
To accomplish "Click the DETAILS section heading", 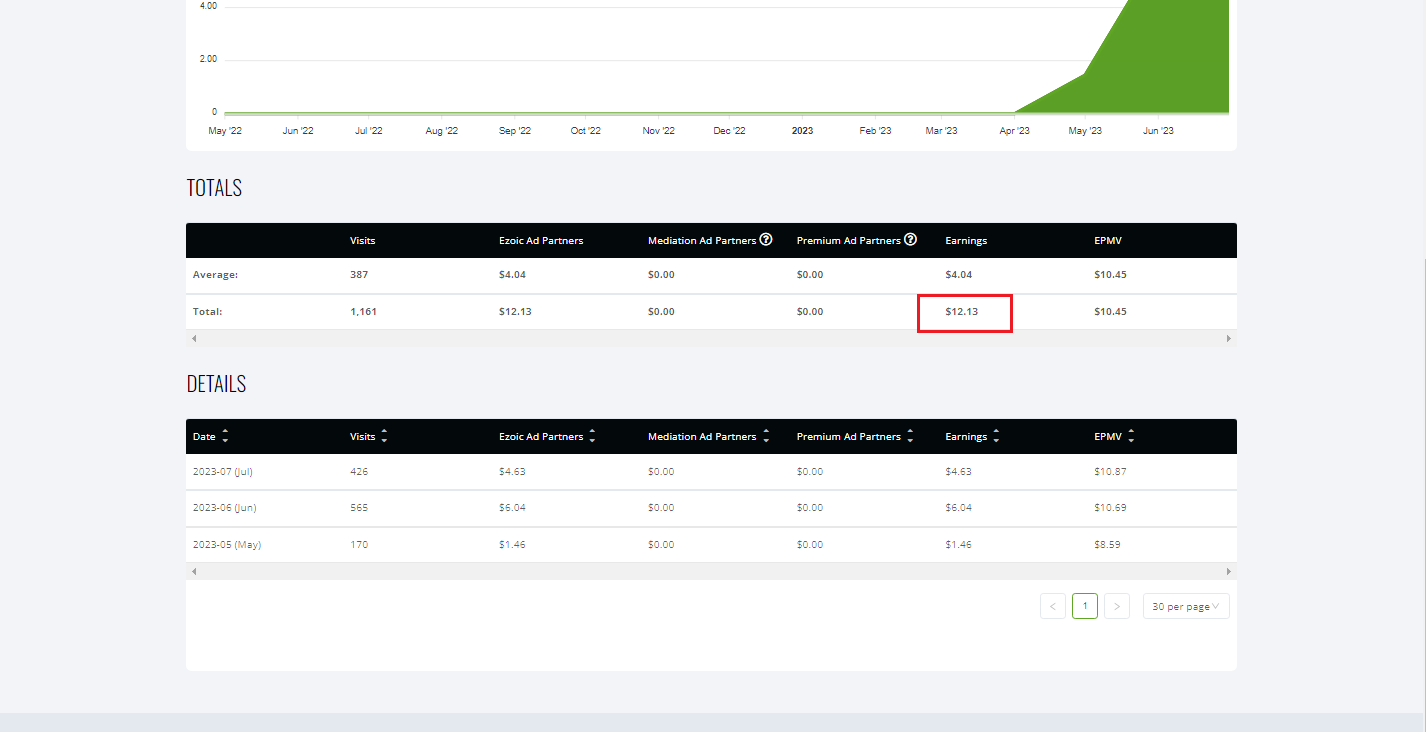I will (x=216, y=384).
